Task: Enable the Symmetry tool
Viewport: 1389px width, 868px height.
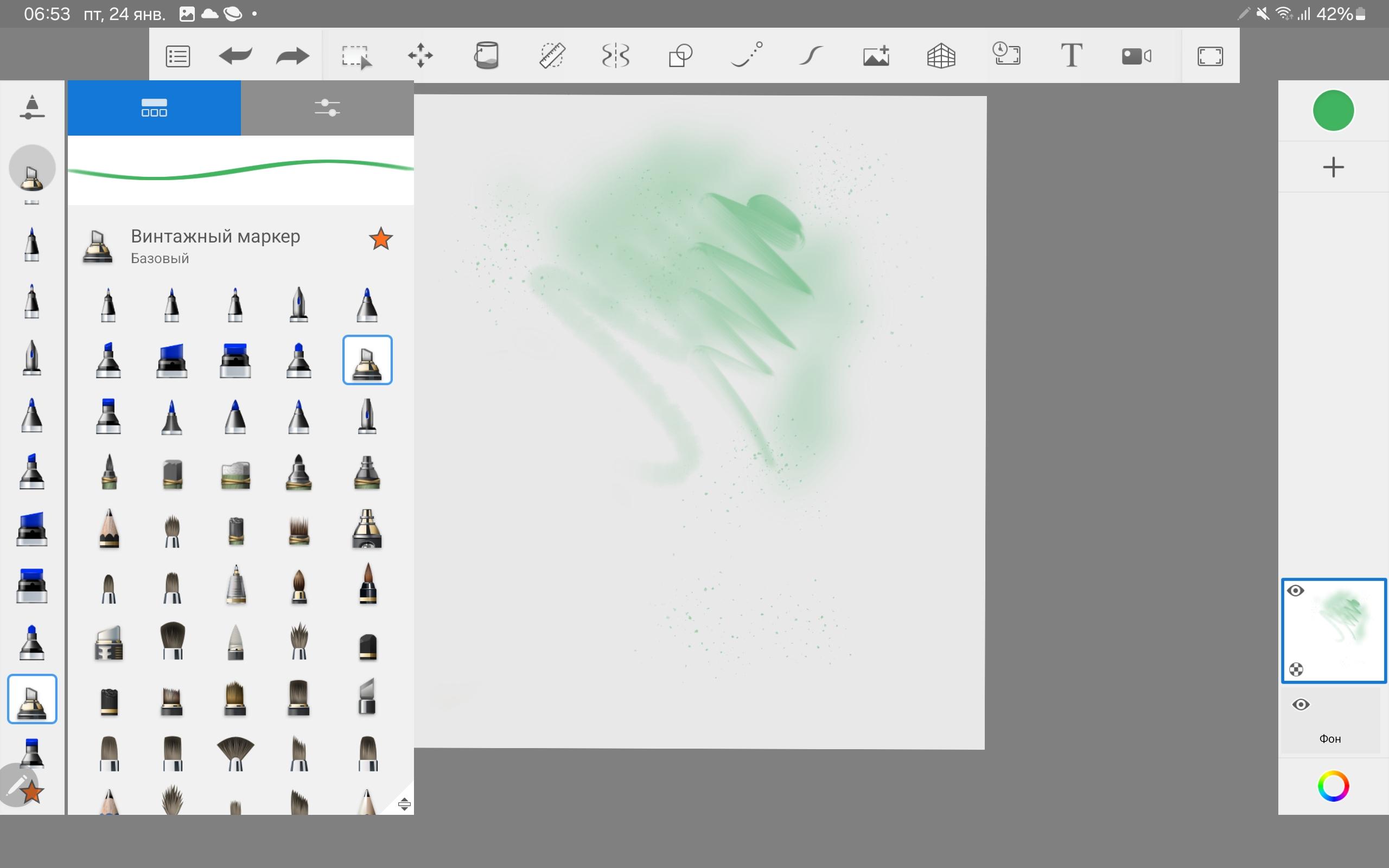Action: coord(616,56)
